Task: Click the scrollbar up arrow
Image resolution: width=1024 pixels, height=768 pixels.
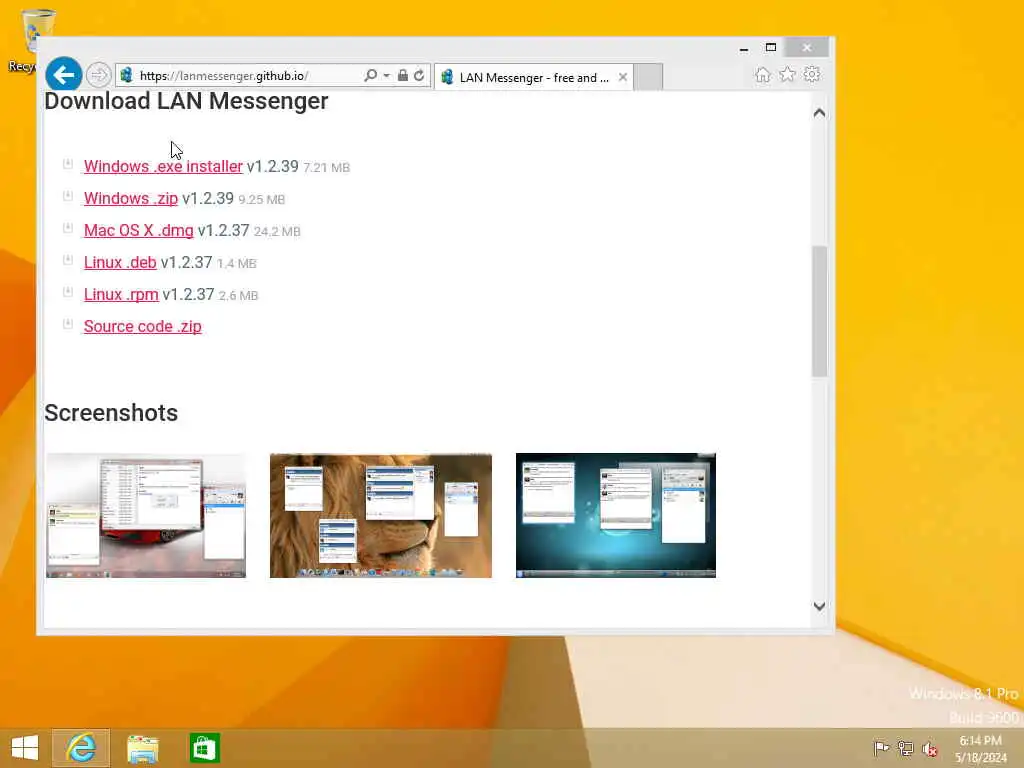Action: [820, 113]
